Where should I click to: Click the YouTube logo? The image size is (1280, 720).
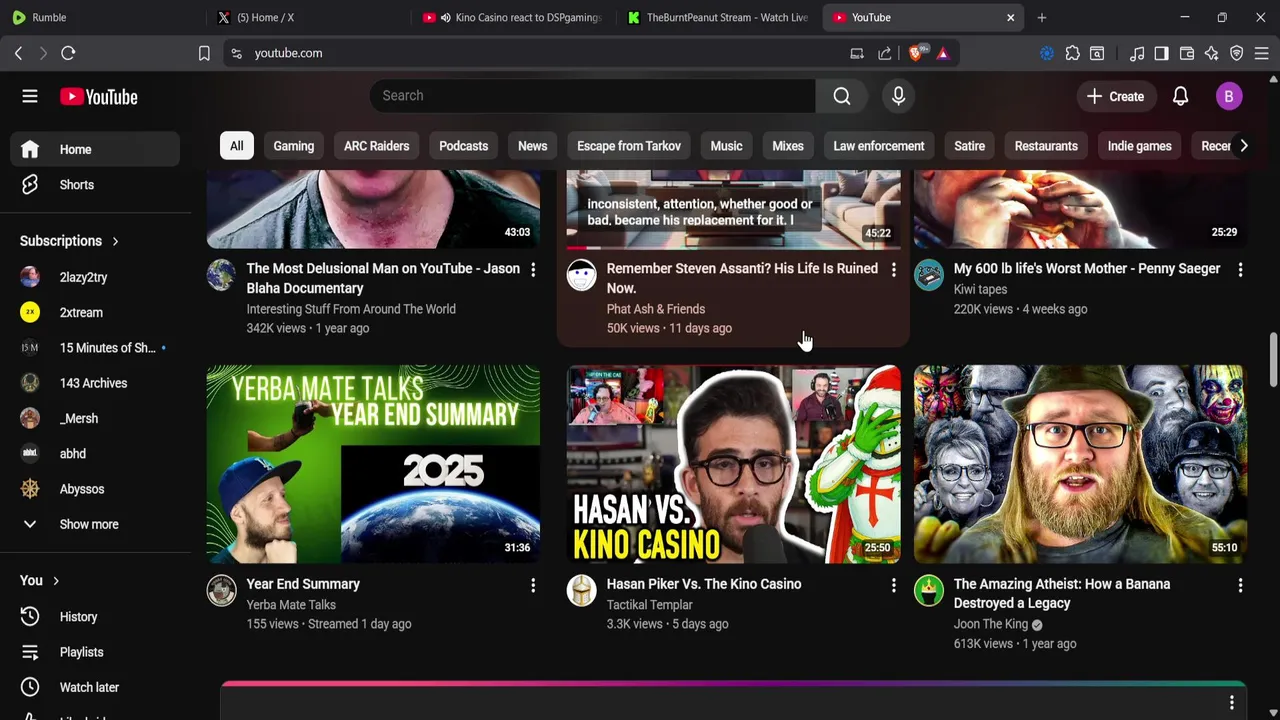coord(98,97)
